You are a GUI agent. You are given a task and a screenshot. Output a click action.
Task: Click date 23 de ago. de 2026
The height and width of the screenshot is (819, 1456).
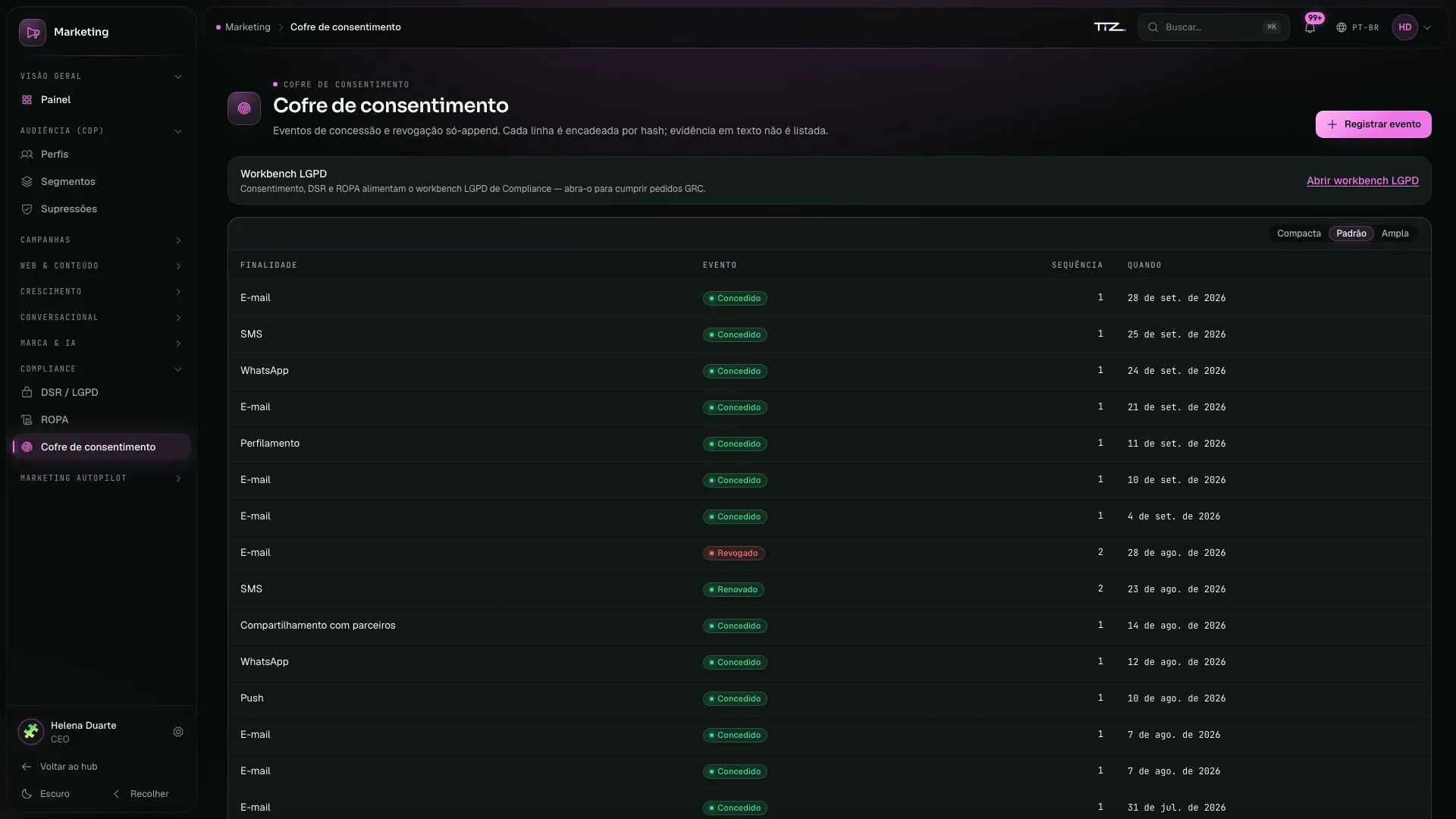(1176, 589)
